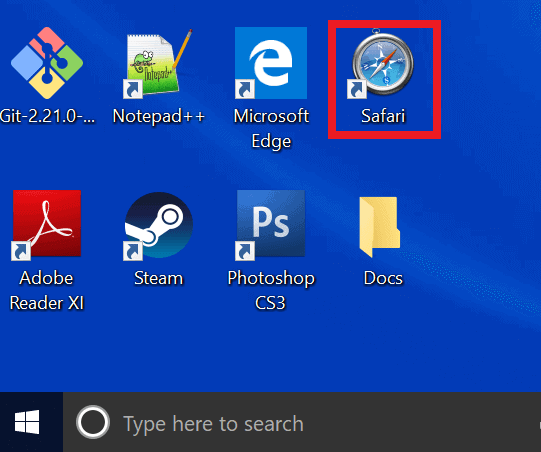Click the Safari text label
Viewport: 541px width, 452px height.
(x=383, y=116)
